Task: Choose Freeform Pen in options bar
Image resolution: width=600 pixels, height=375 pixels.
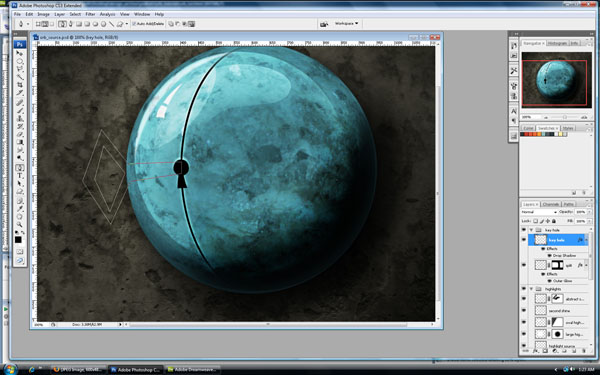Action: (71, 24)
